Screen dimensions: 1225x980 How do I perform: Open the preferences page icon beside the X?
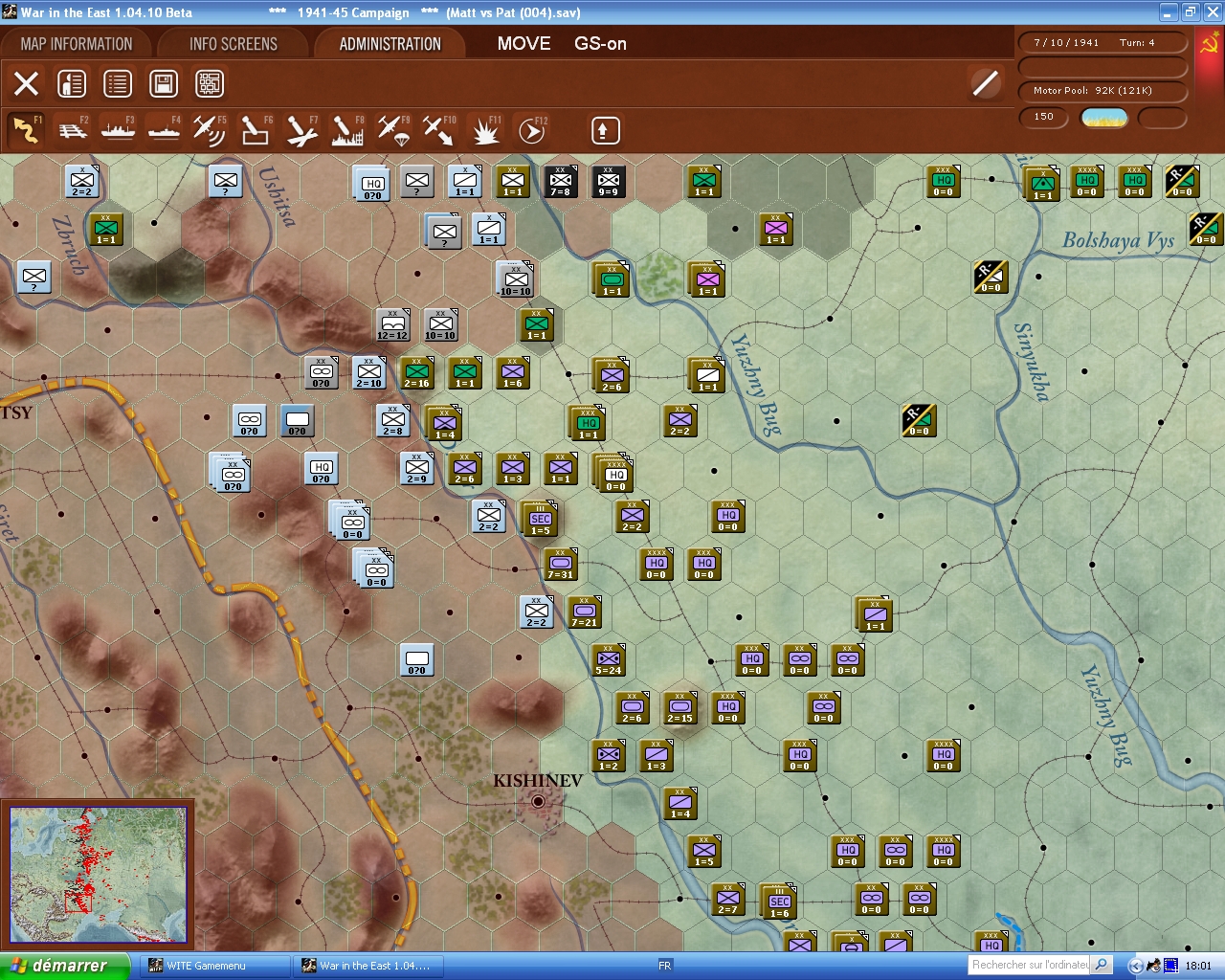point(72,84)
